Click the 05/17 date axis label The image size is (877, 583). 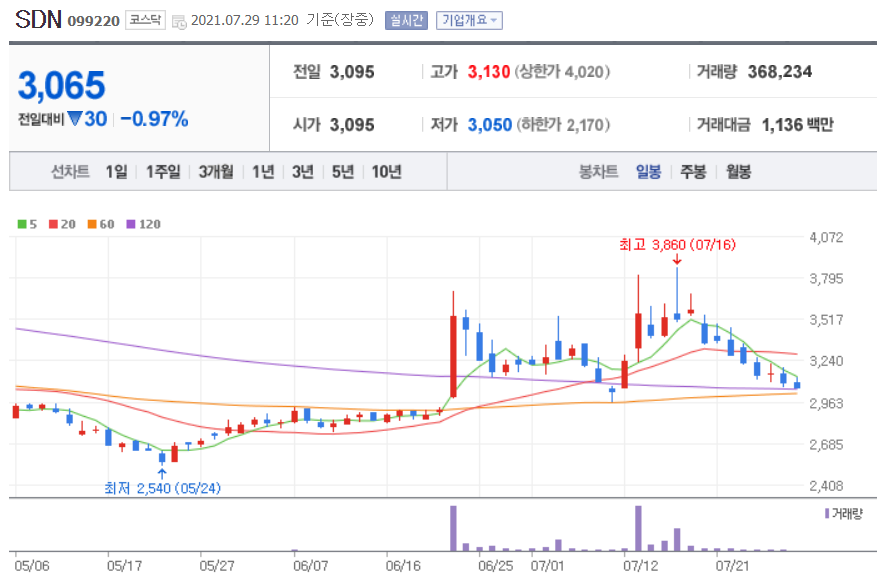tap(124, 566)
